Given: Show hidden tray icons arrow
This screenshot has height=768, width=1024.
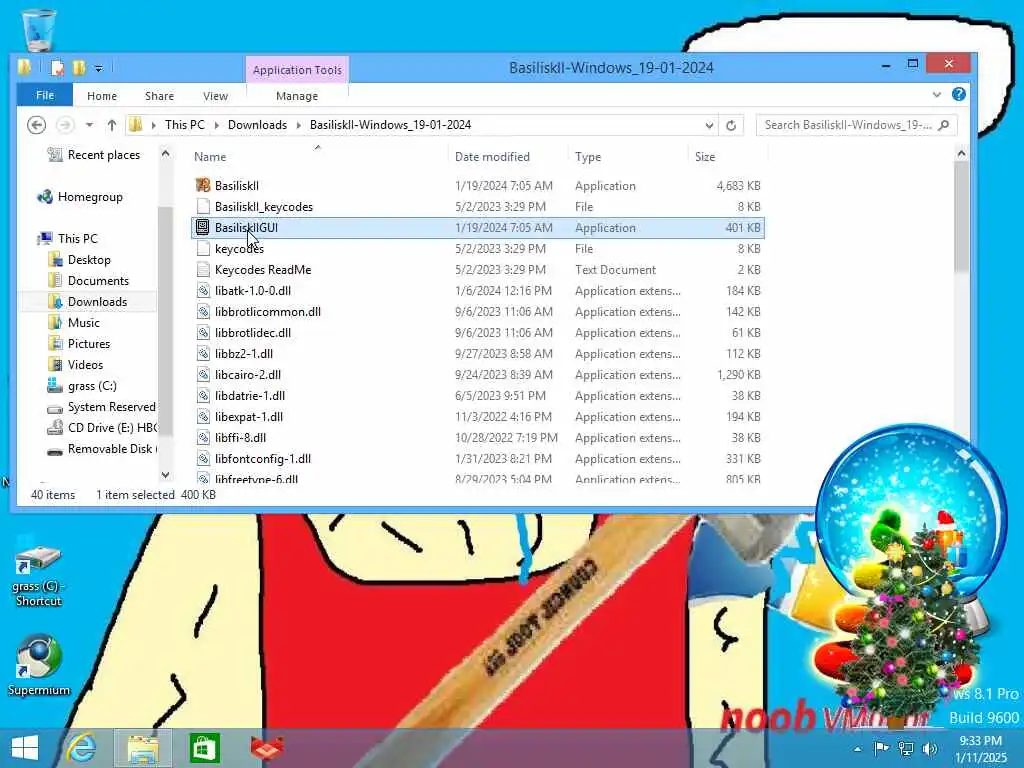Looking at the screenshot, I should (857, 750).
